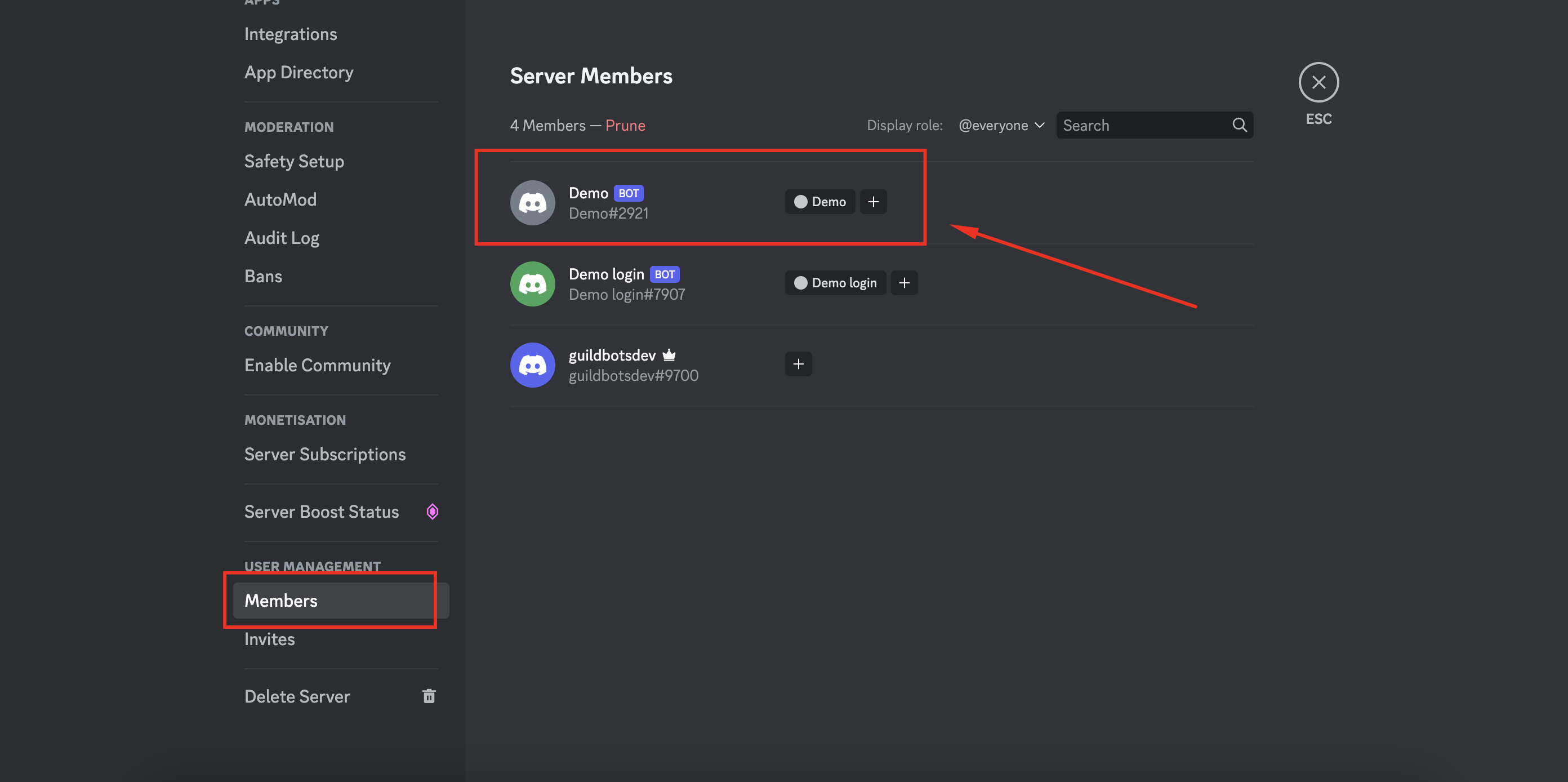Focus the member Search field

1154,126
